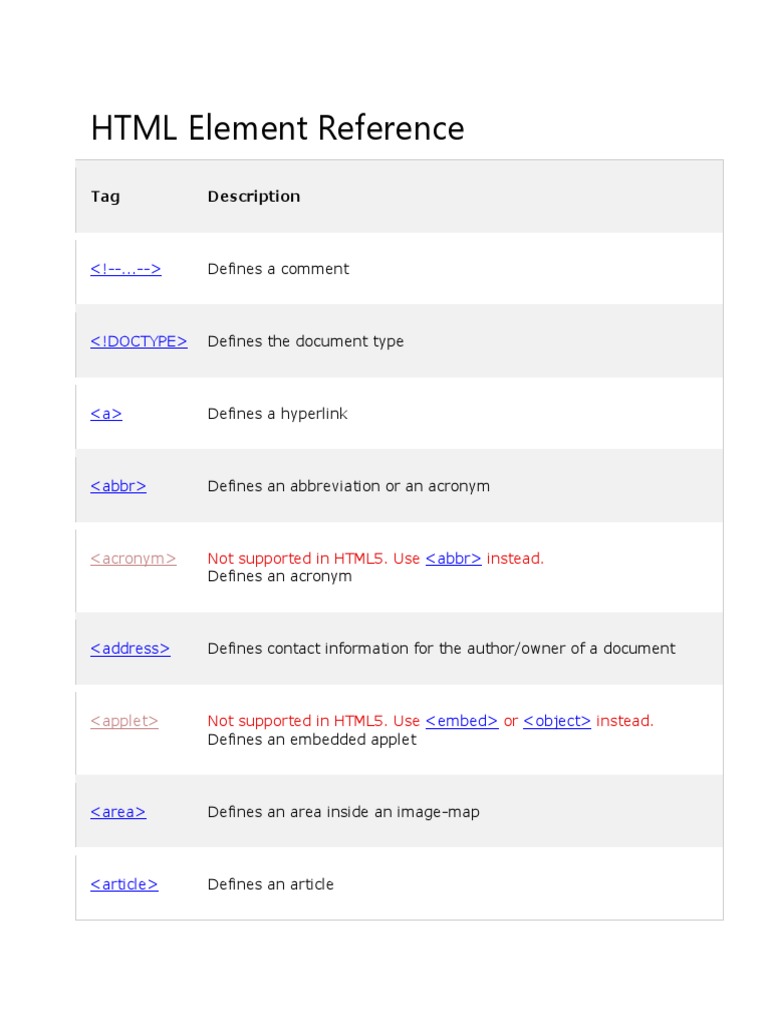Image resolution: width=768 pixels, height=1024 pixels.
Task: Click the HTML Element Reference heading
Action: pos(277,129)
